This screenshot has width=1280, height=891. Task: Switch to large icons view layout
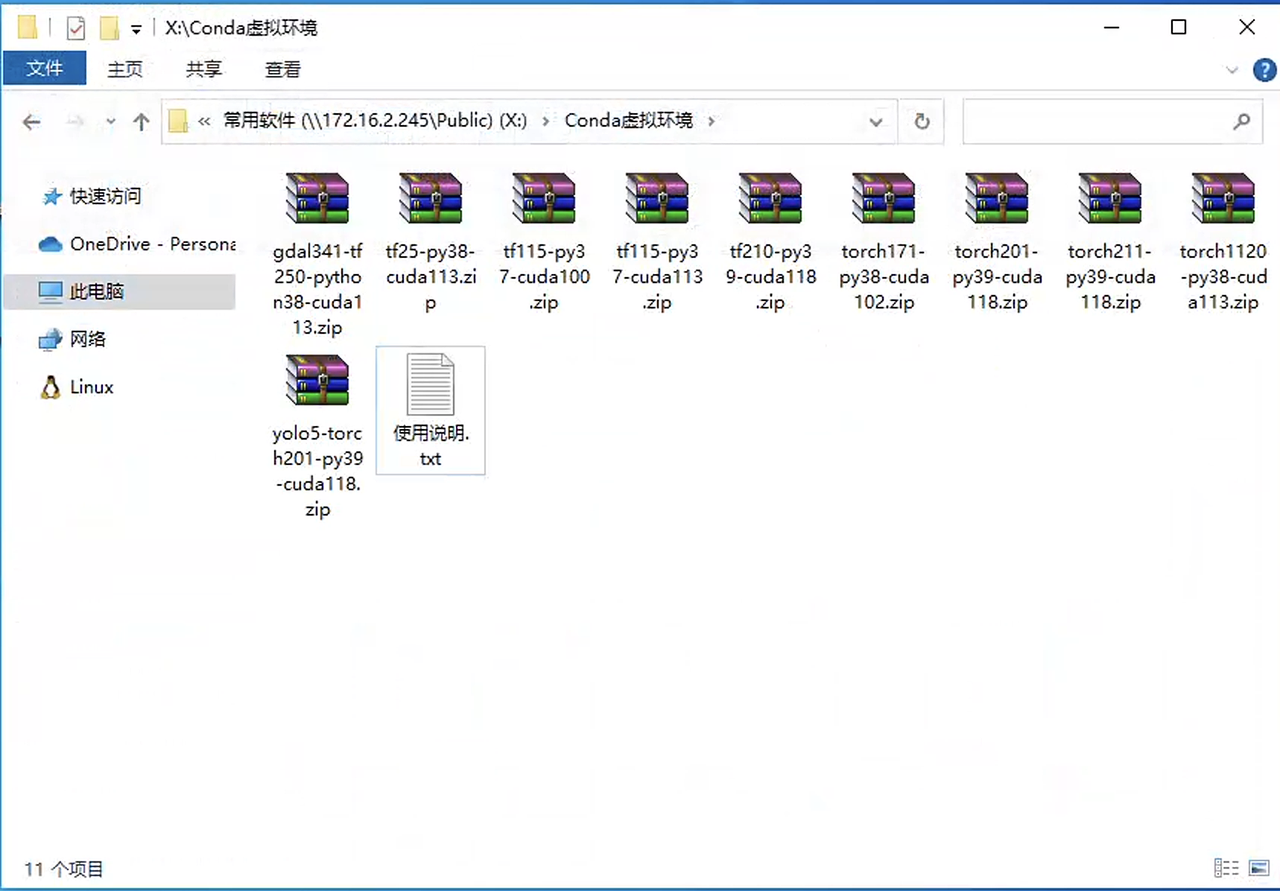pyautogui.click(x=1259, y=868)
